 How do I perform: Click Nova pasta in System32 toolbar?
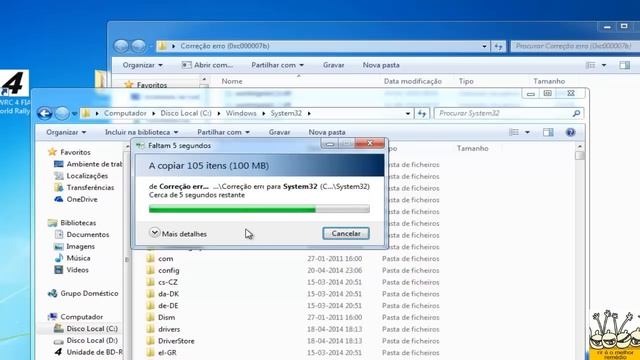click(327, 132)
